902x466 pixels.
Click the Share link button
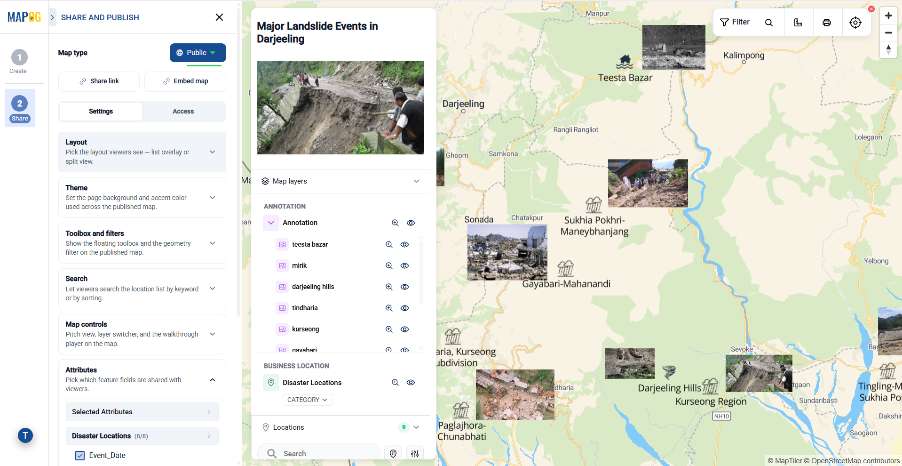[99, 81]
